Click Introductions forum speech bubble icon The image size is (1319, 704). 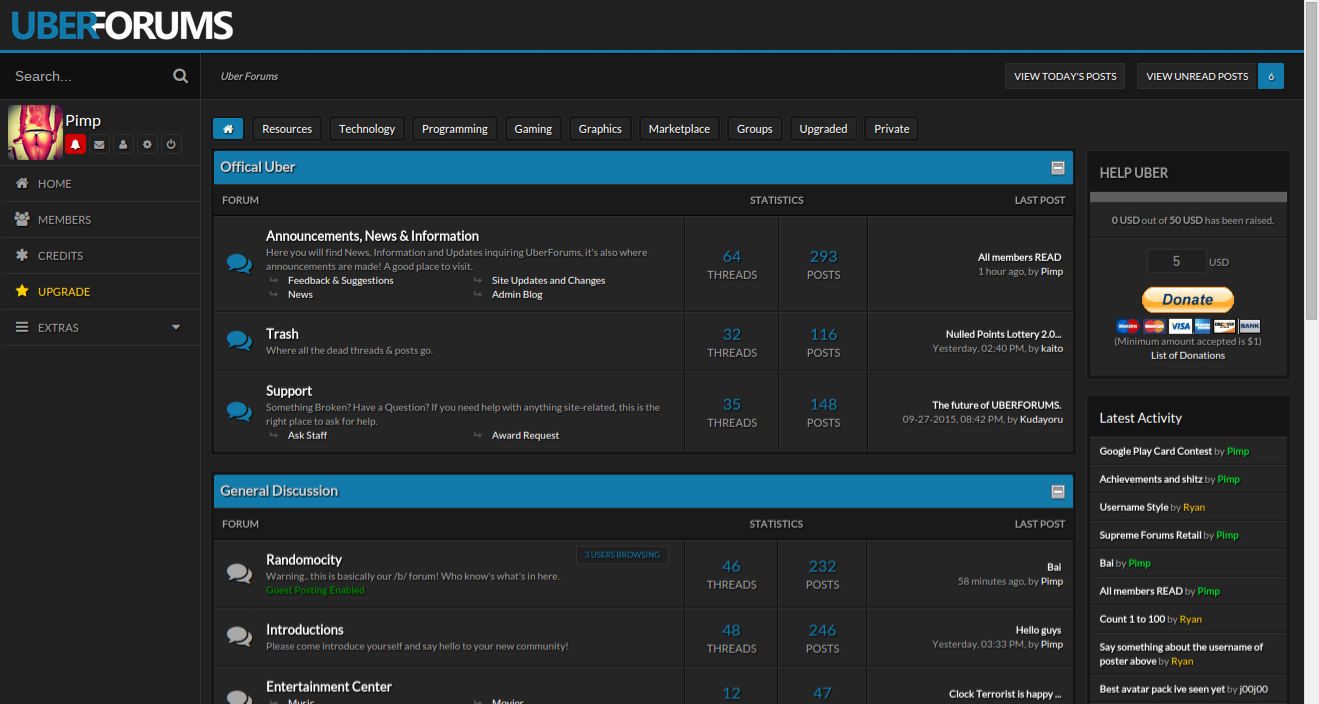pos(239,636)
